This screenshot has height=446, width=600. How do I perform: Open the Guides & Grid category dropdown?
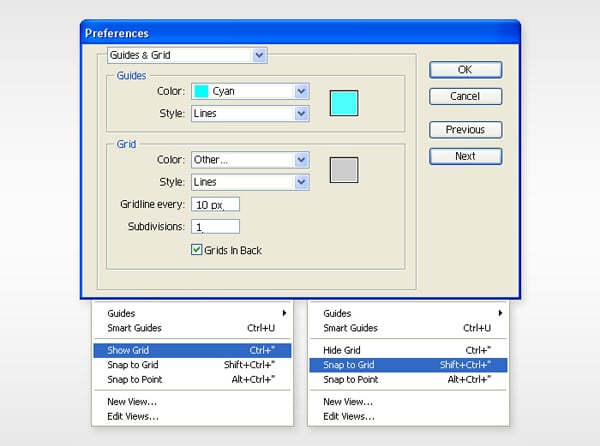point(260,56)
